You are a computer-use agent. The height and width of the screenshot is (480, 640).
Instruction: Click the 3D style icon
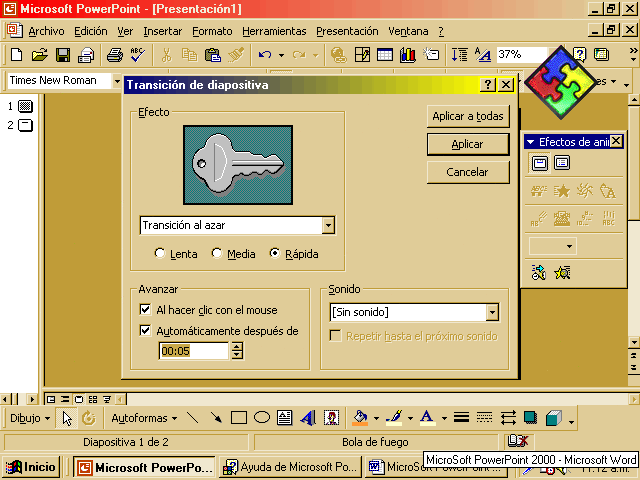pyautogui.click(x=553, y=418)
